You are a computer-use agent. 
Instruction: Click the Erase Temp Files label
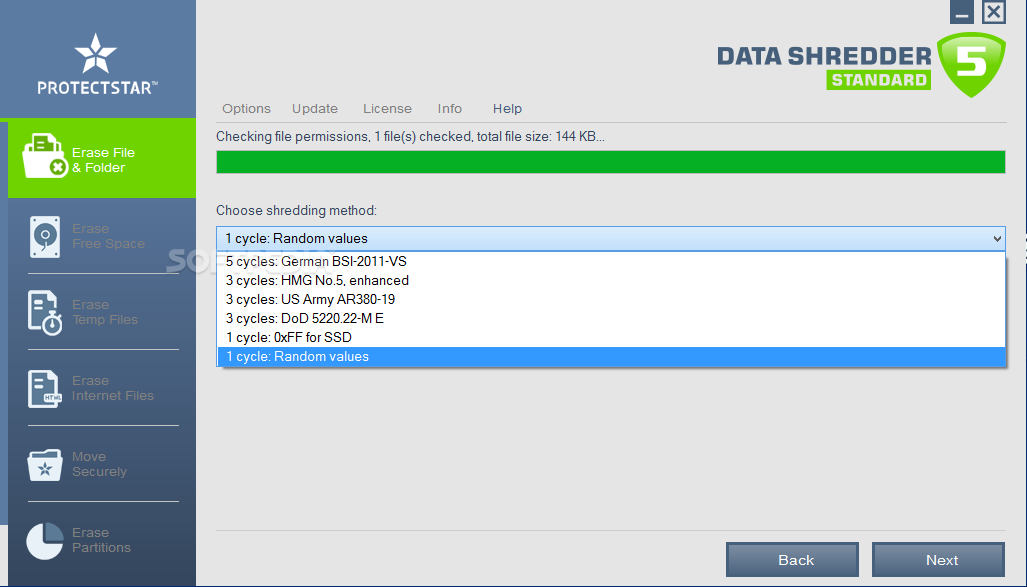(105, 312)
